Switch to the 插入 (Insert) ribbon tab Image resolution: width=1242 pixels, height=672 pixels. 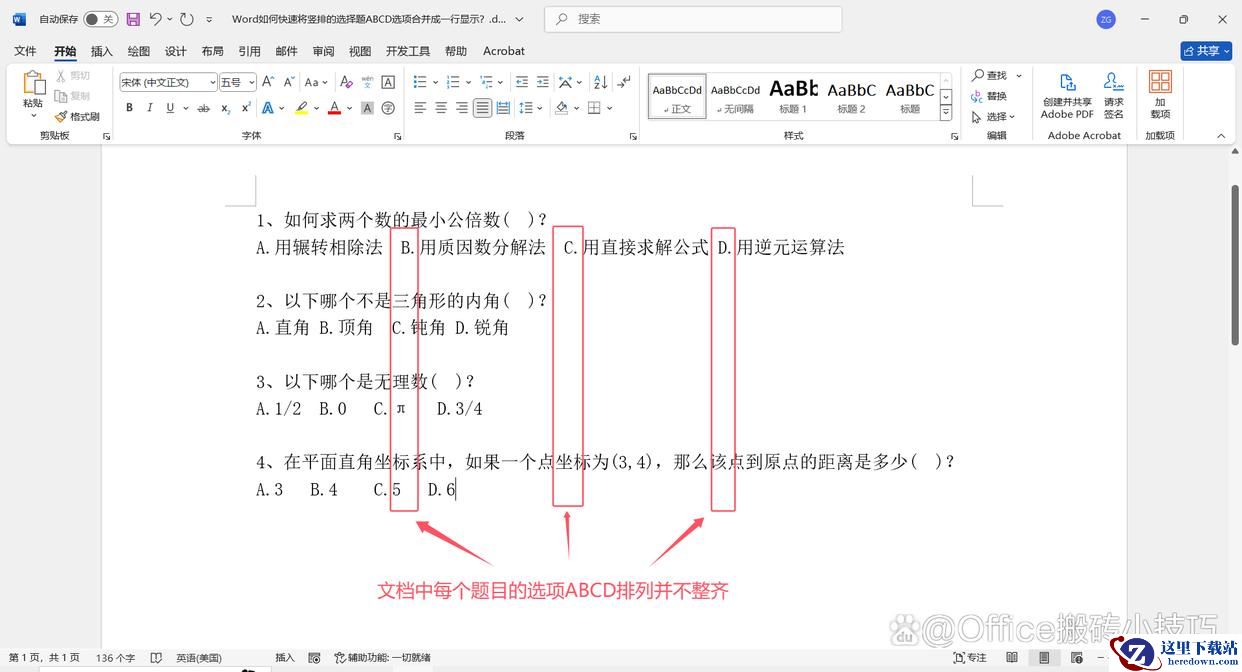(x=102, y=51)
